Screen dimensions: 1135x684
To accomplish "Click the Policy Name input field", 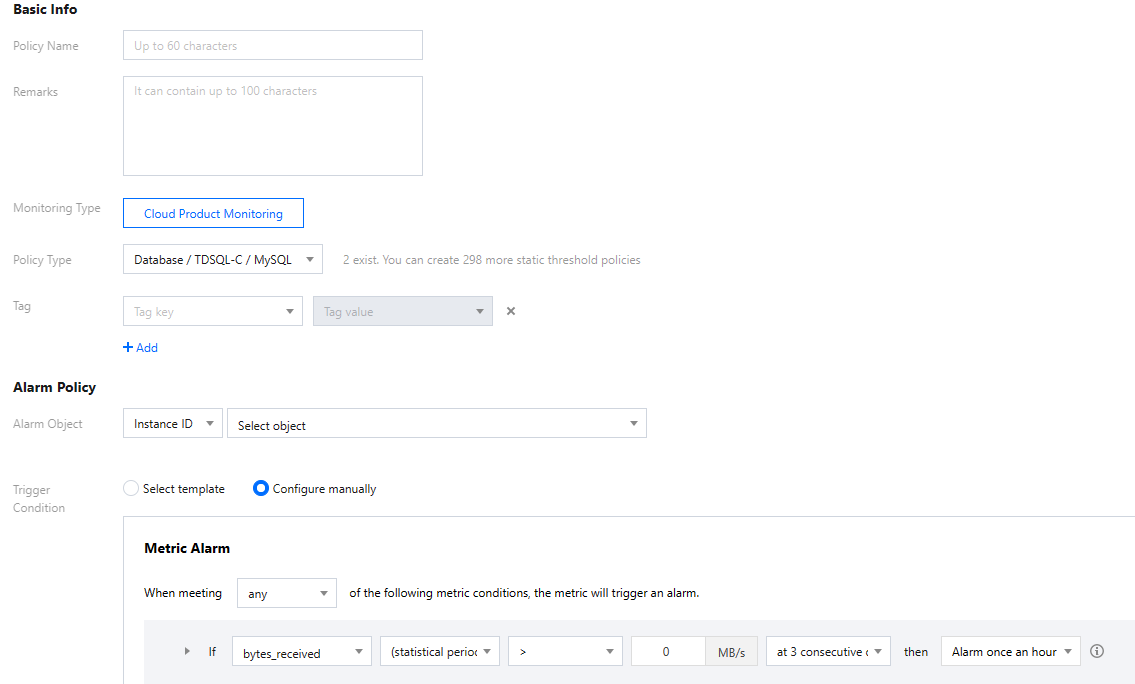I will (272, 46).
